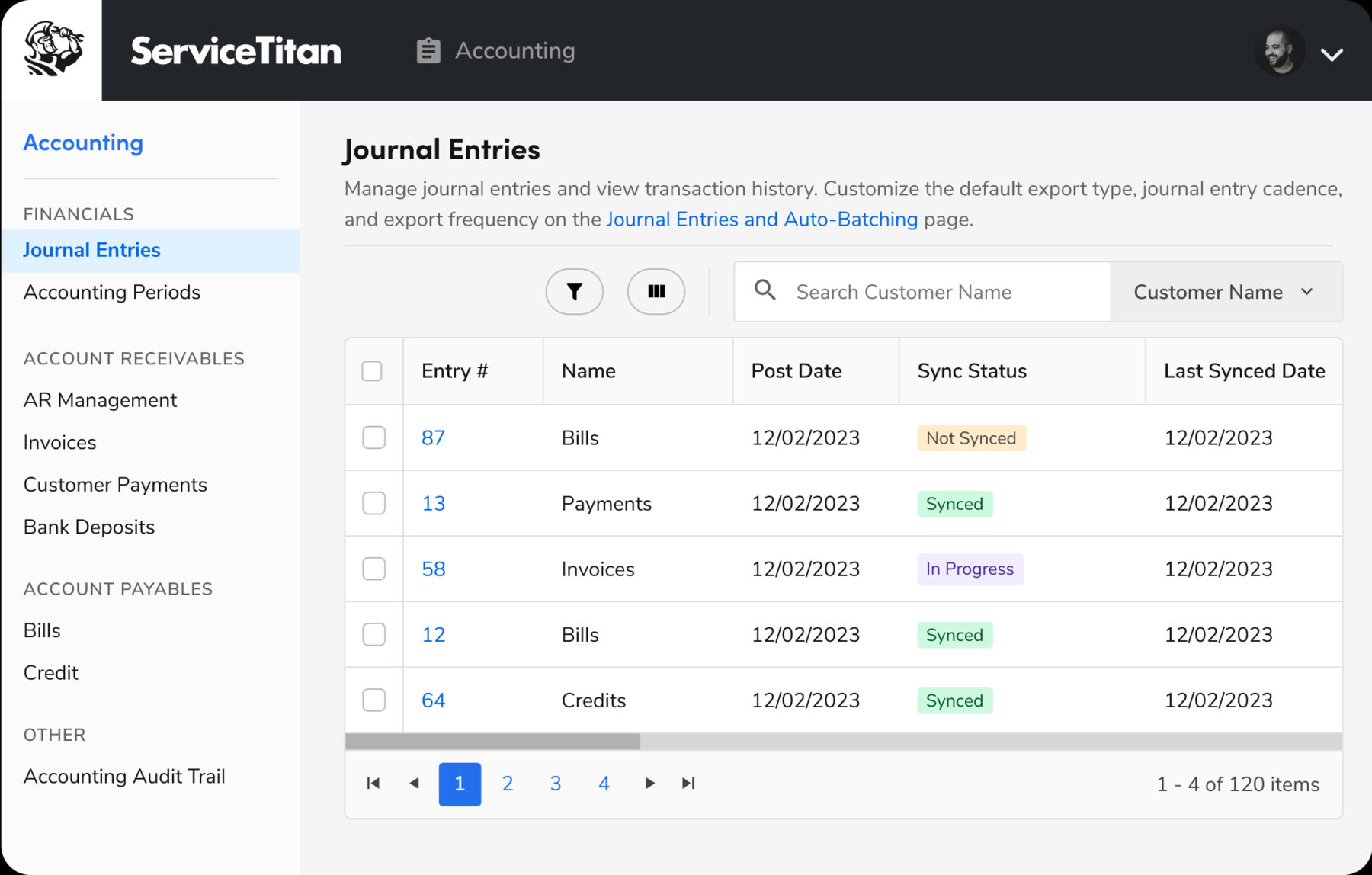Click the In Progress status badge

pos(970,569)
